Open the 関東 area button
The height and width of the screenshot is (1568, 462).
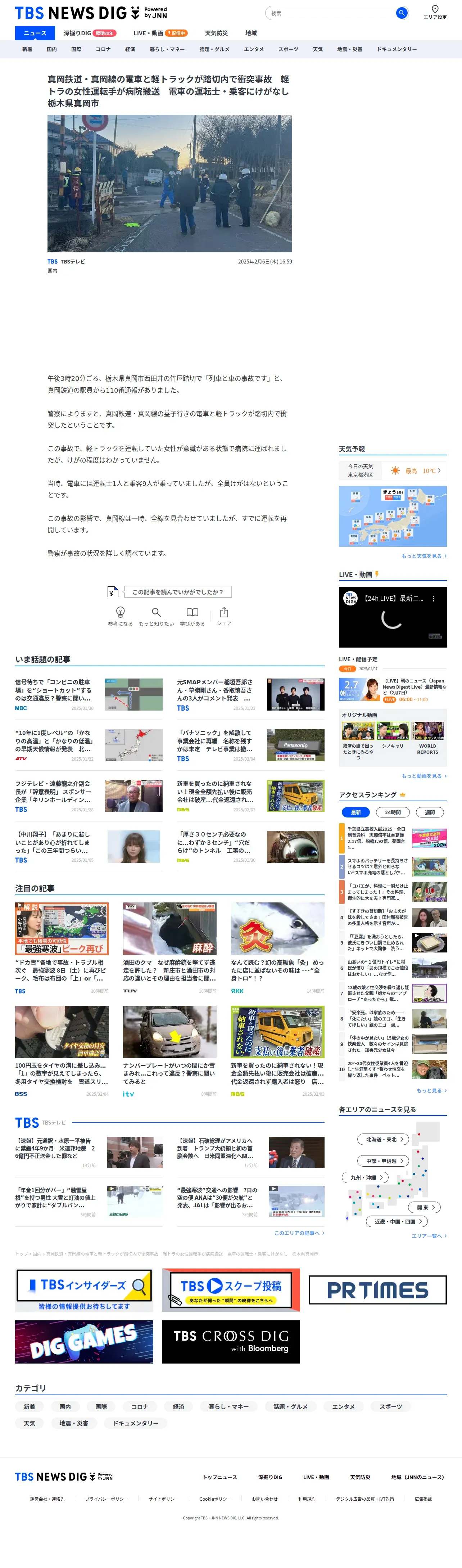[425, 1207]
